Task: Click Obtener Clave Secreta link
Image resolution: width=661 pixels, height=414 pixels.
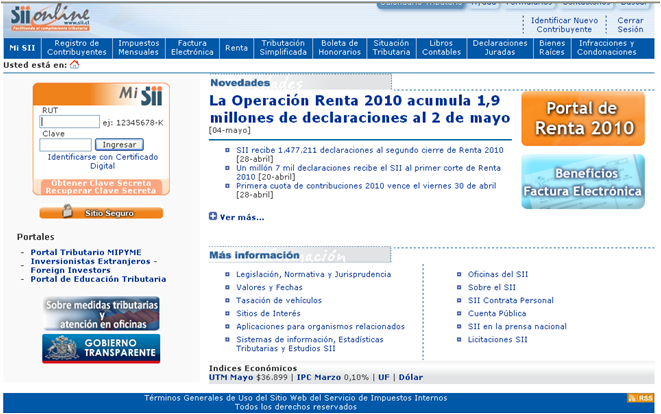Action: point(101,183)
